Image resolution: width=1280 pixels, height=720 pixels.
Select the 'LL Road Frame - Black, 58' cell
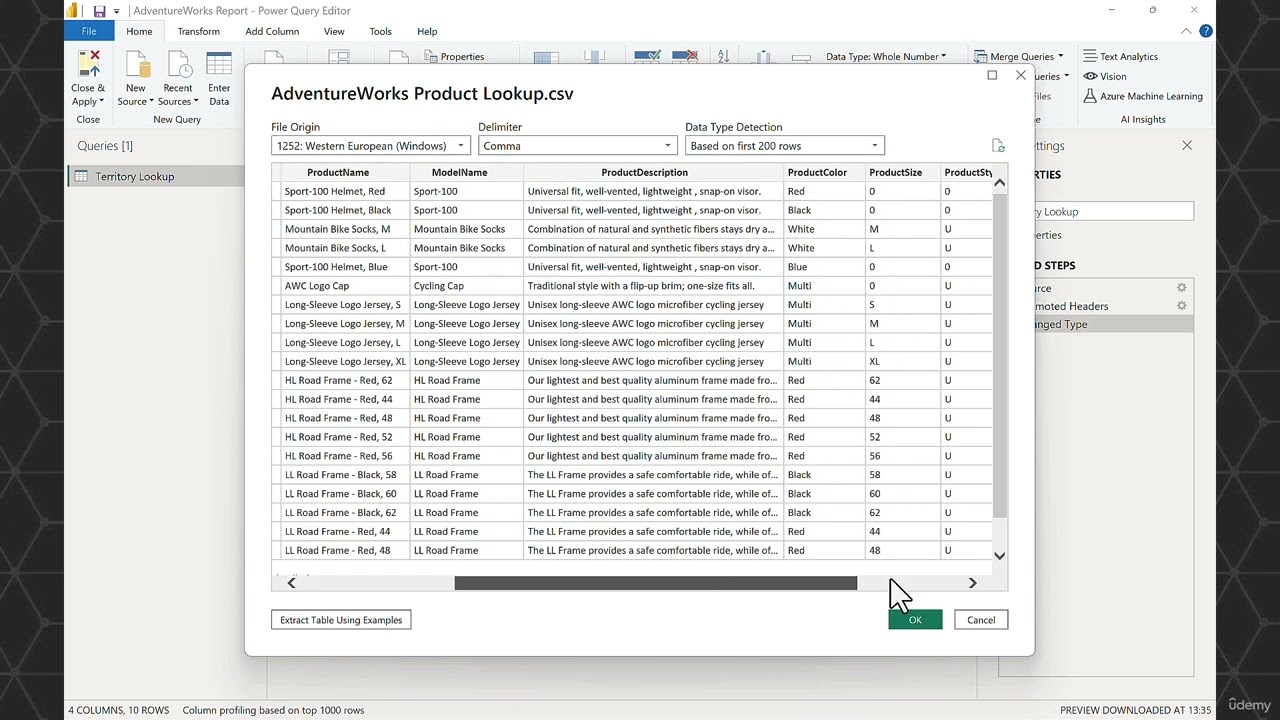[345, 475]
